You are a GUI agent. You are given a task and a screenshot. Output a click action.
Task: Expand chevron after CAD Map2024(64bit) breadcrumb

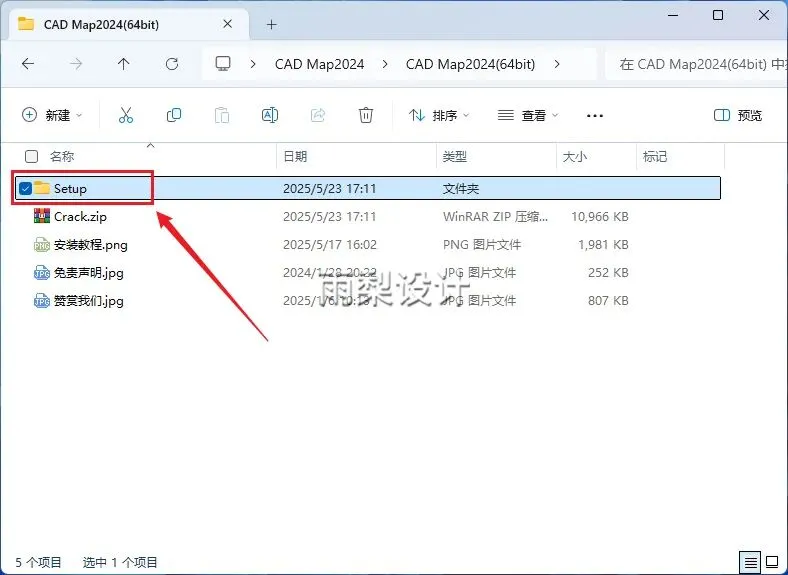click(557, 64)
